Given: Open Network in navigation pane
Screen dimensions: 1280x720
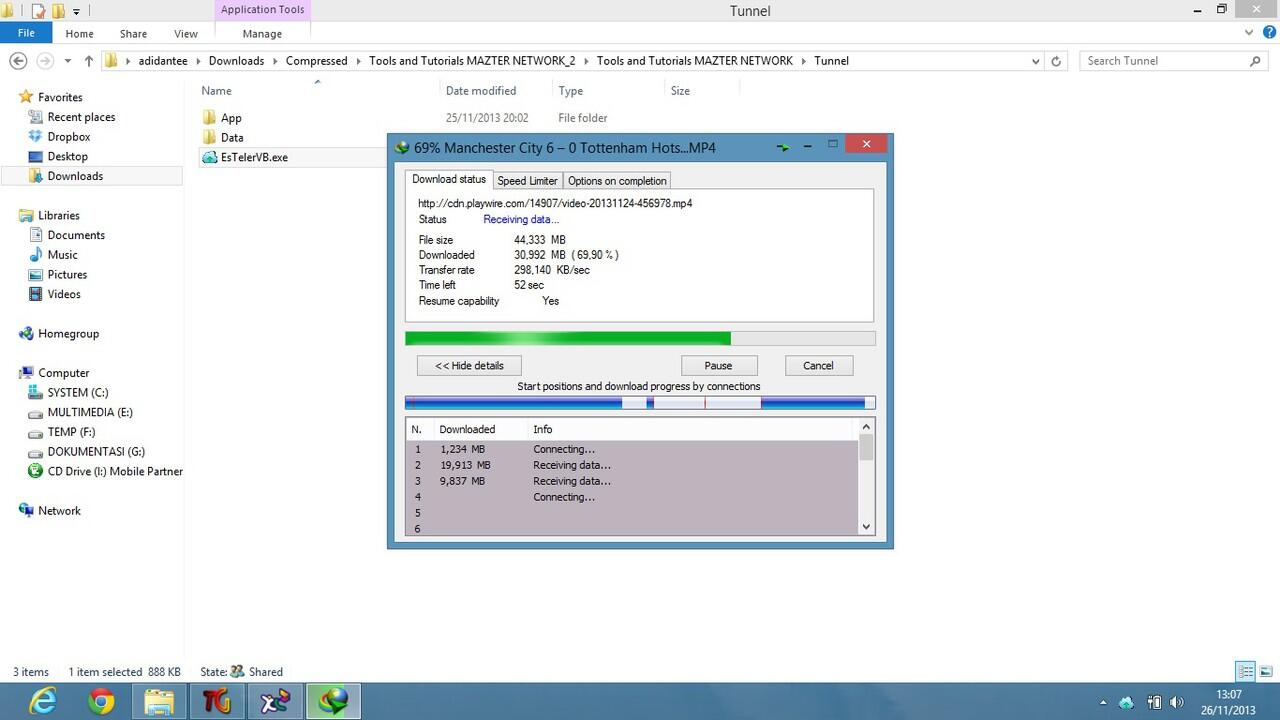Looking at the screenshot, I should [x=59, y=511].
